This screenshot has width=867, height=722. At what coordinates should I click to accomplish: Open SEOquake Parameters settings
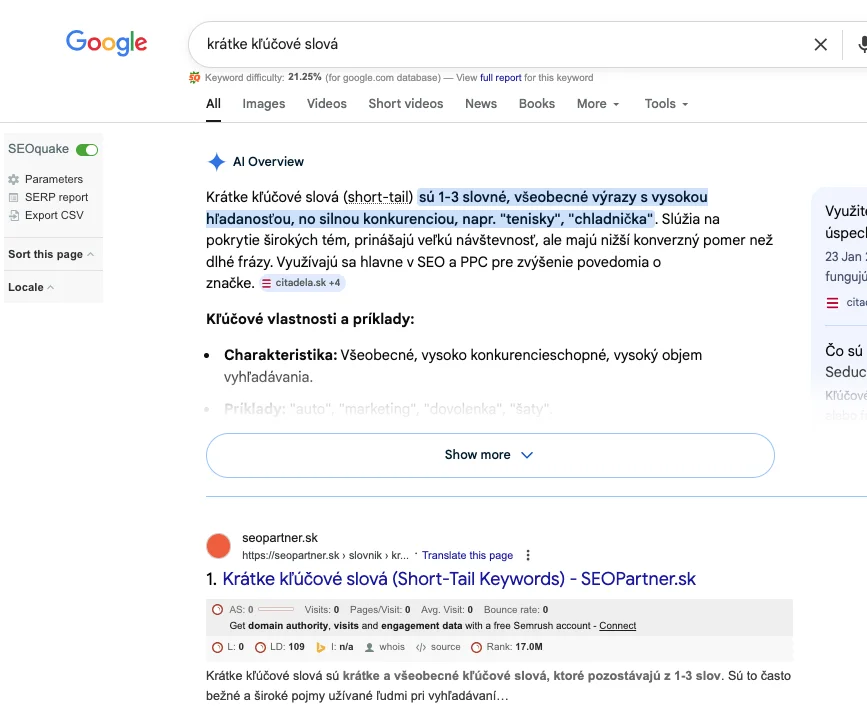click(53, 179)
